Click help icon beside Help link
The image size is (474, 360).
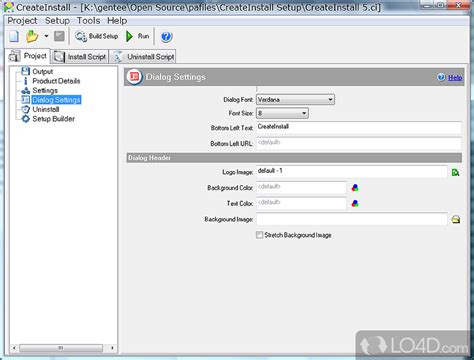pyautogui.click(x=441, y=77)
